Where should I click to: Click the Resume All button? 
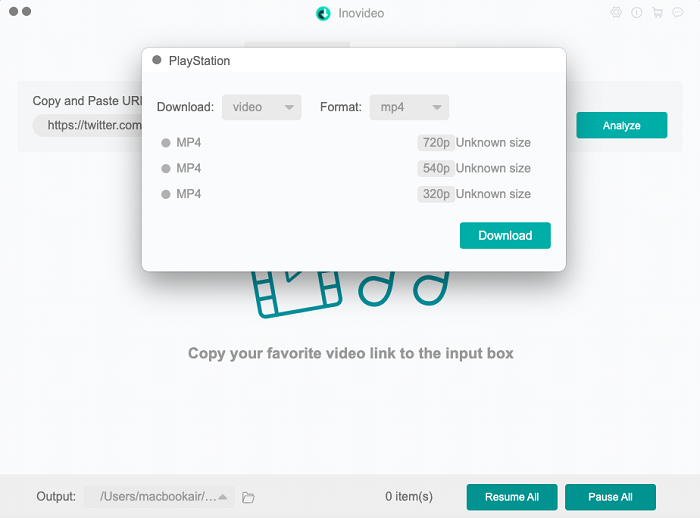click(512, 497)
